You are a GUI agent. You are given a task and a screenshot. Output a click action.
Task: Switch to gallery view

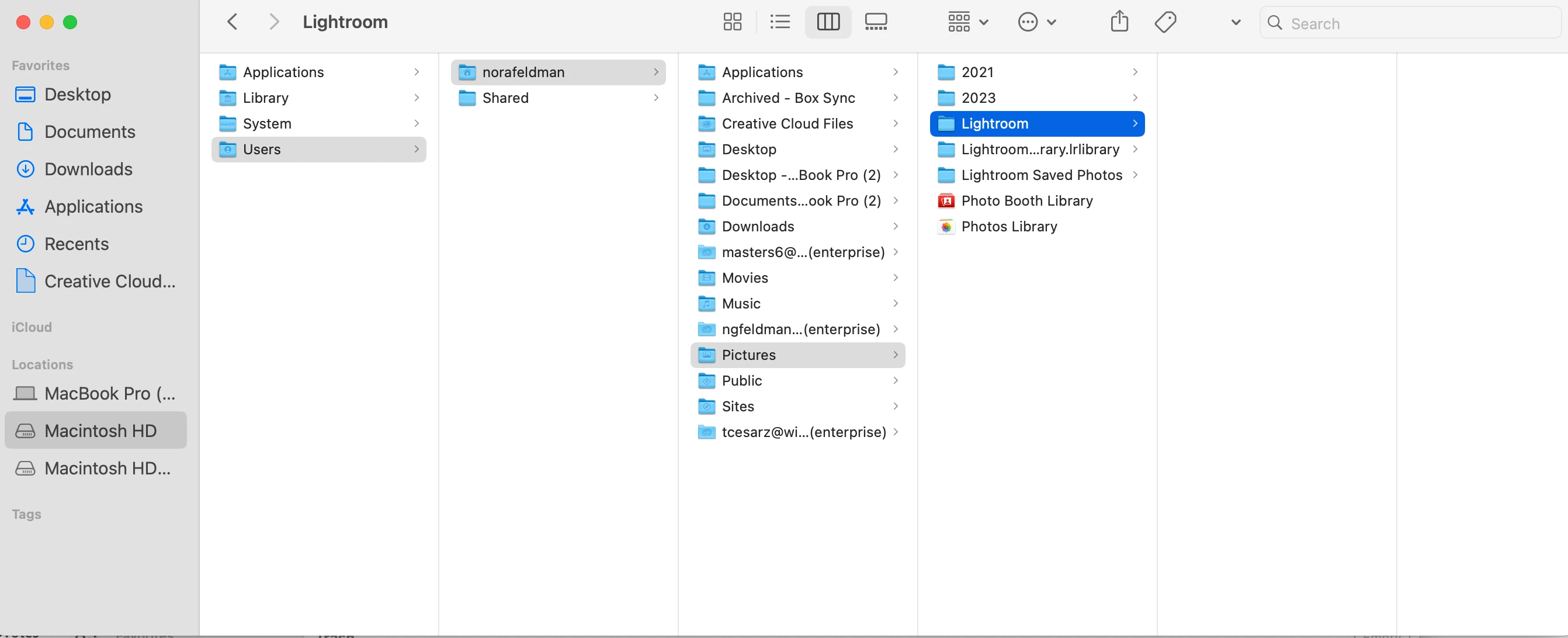click(x=875, y=23)
